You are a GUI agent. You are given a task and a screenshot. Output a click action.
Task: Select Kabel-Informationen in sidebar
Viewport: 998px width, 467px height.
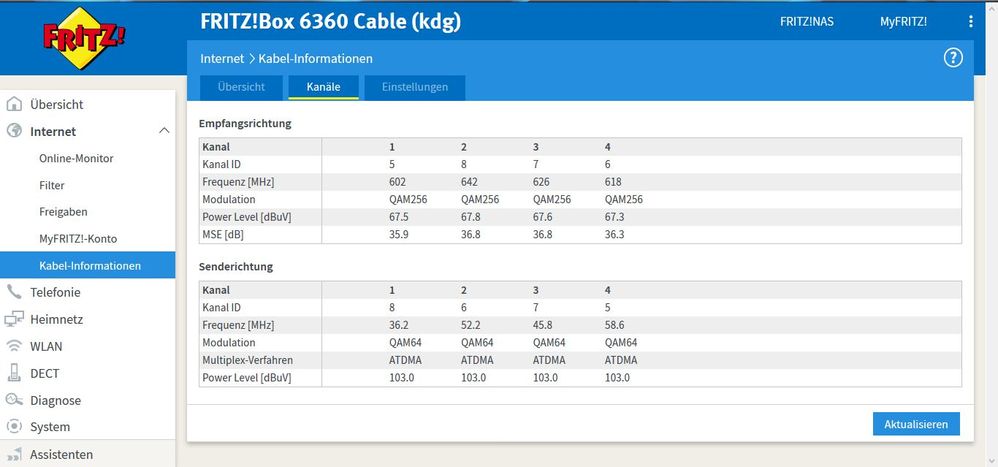(88, 265)
